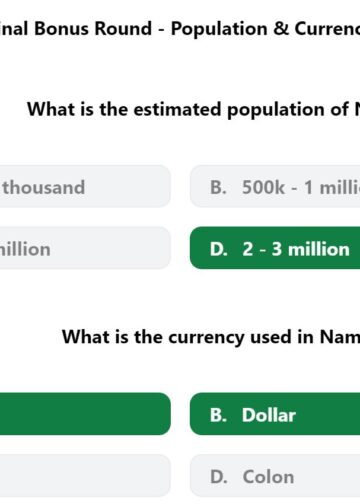Click the word 'thousand' in gray option
Viewport: 360px width, 504px height.
44,187
